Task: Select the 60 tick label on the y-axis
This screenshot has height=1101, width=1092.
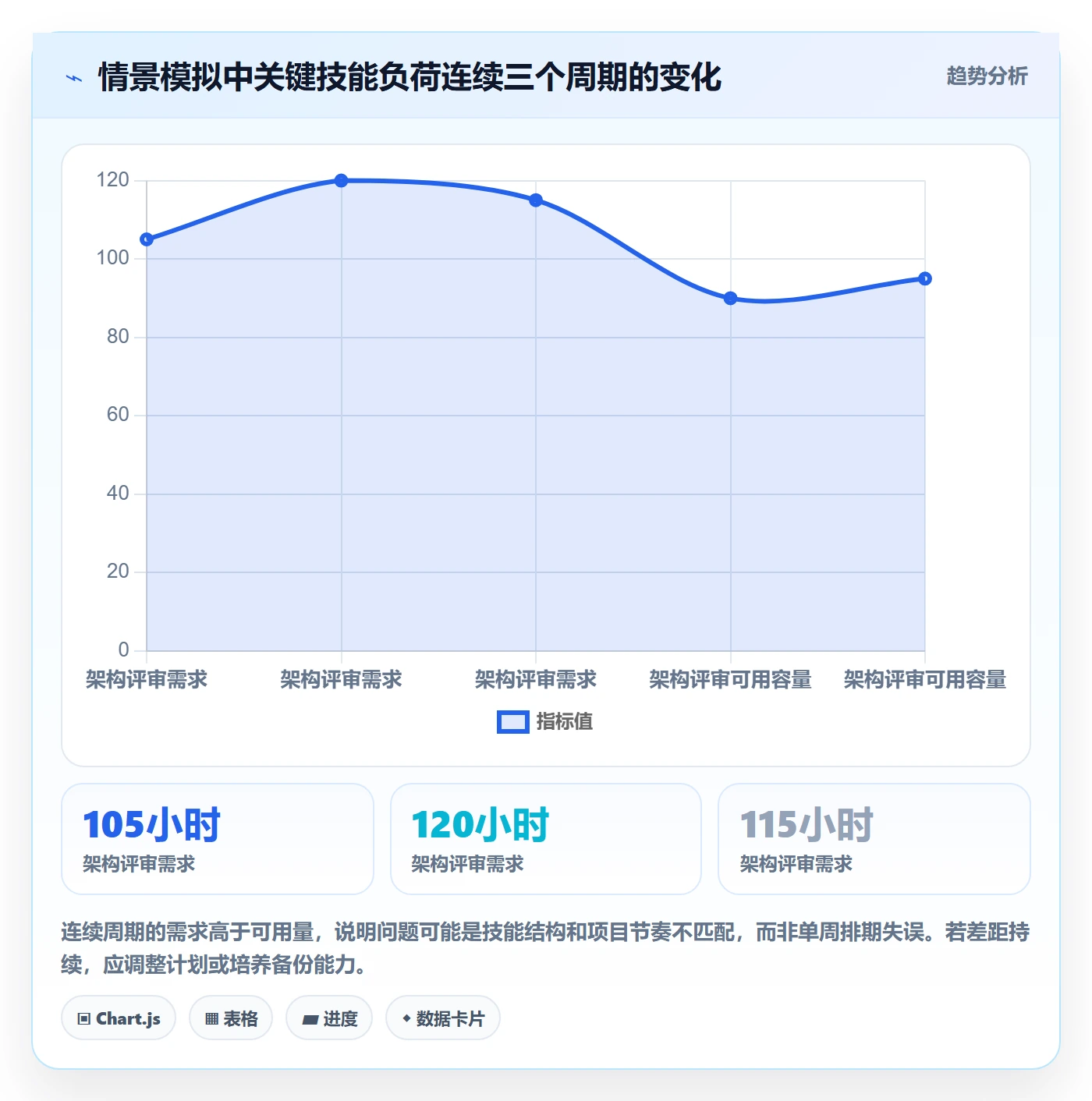Action: (x=118, y=415)
